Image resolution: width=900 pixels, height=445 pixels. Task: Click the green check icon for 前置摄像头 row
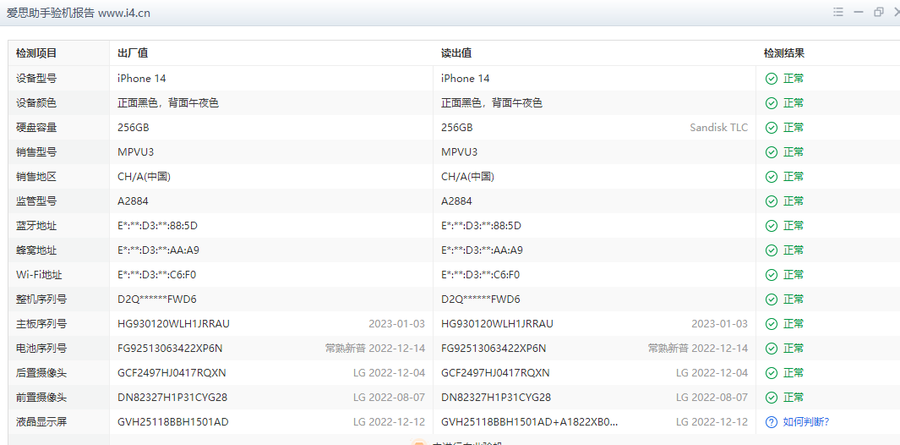coord(771,397)
